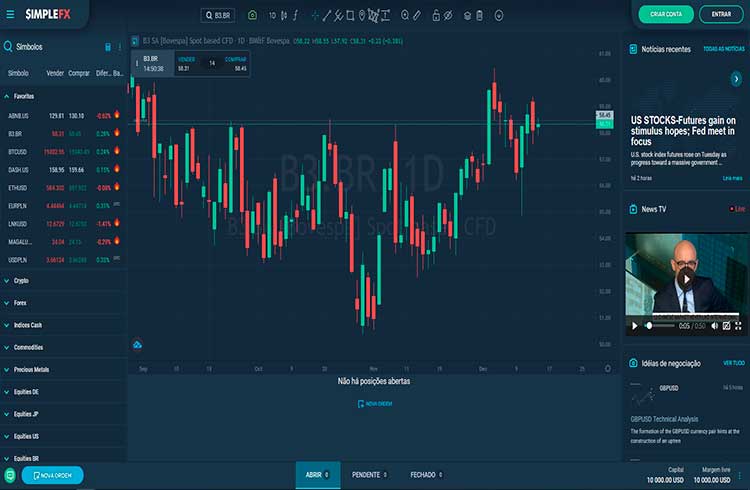This screenshot has width=750, height=490.
Task: Select the location pin marker tool
Action: click(x=362, y=16)
